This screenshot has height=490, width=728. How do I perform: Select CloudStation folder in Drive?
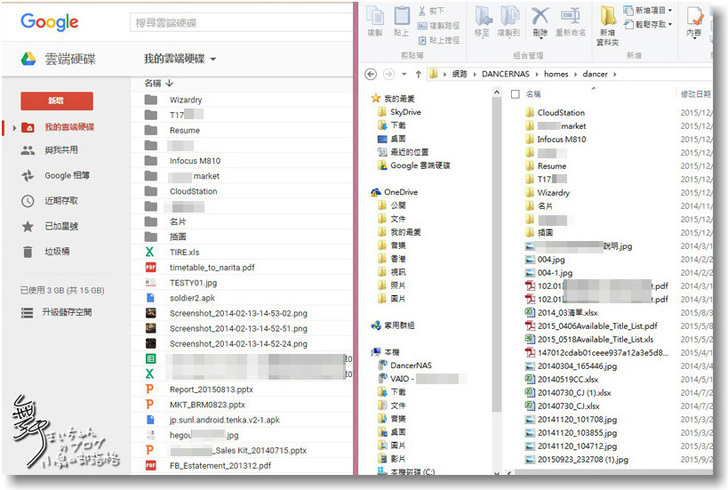tap(193, 191)
